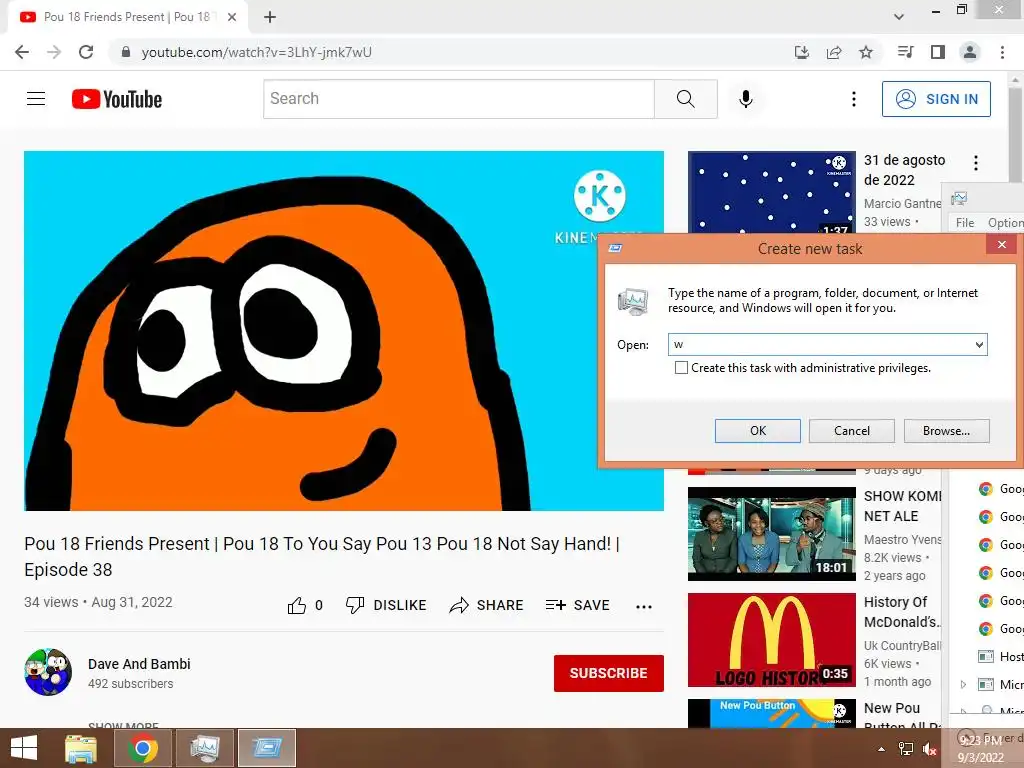1024x768 pixels.
Task: Open Dave And Bambi channel avatar
Action: tap(48, 672)
